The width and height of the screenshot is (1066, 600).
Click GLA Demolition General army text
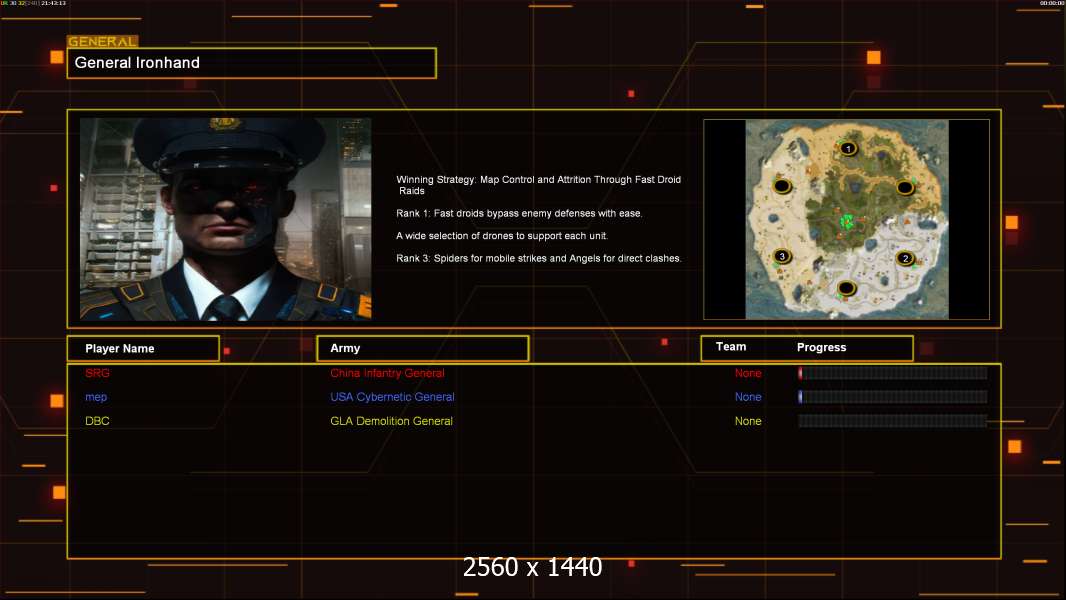[x=392, y=421]
